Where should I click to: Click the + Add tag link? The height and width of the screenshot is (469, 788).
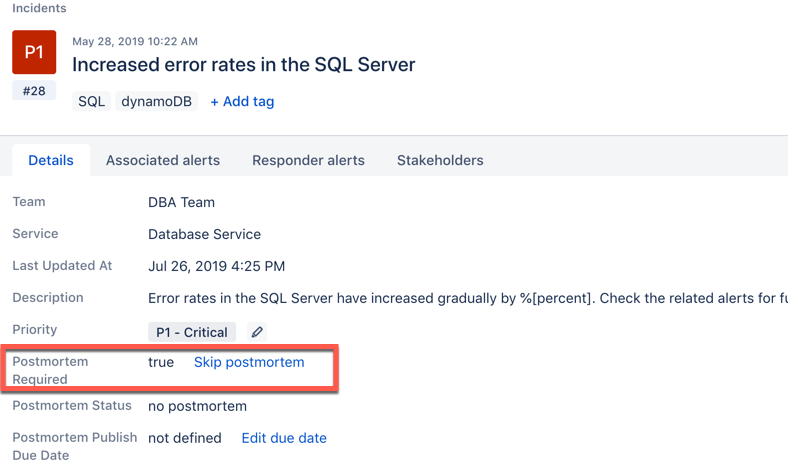click(242, 101)
